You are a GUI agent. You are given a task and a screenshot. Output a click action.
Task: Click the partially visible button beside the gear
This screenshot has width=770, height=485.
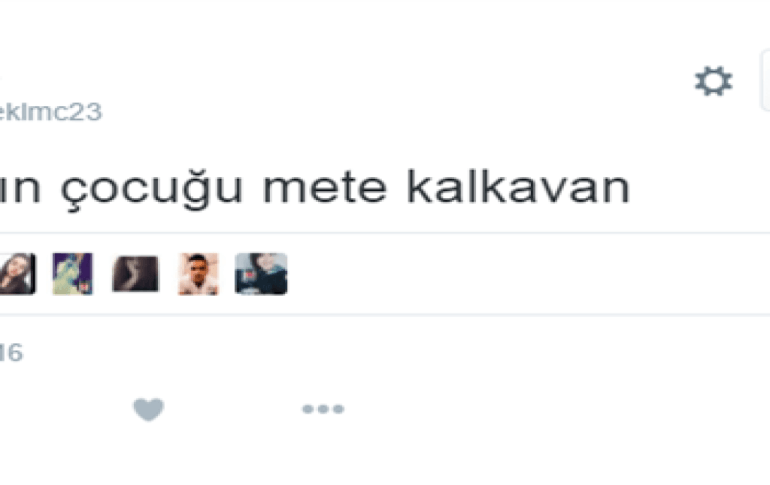pyautogui.click(x=765, y=81)
